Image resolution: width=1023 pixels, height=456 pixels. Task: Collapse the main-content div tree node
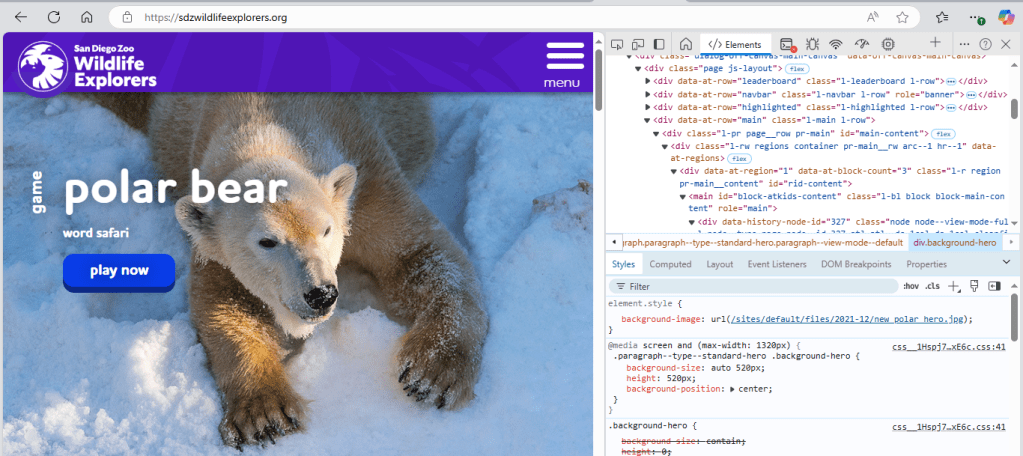click(656, 133)
